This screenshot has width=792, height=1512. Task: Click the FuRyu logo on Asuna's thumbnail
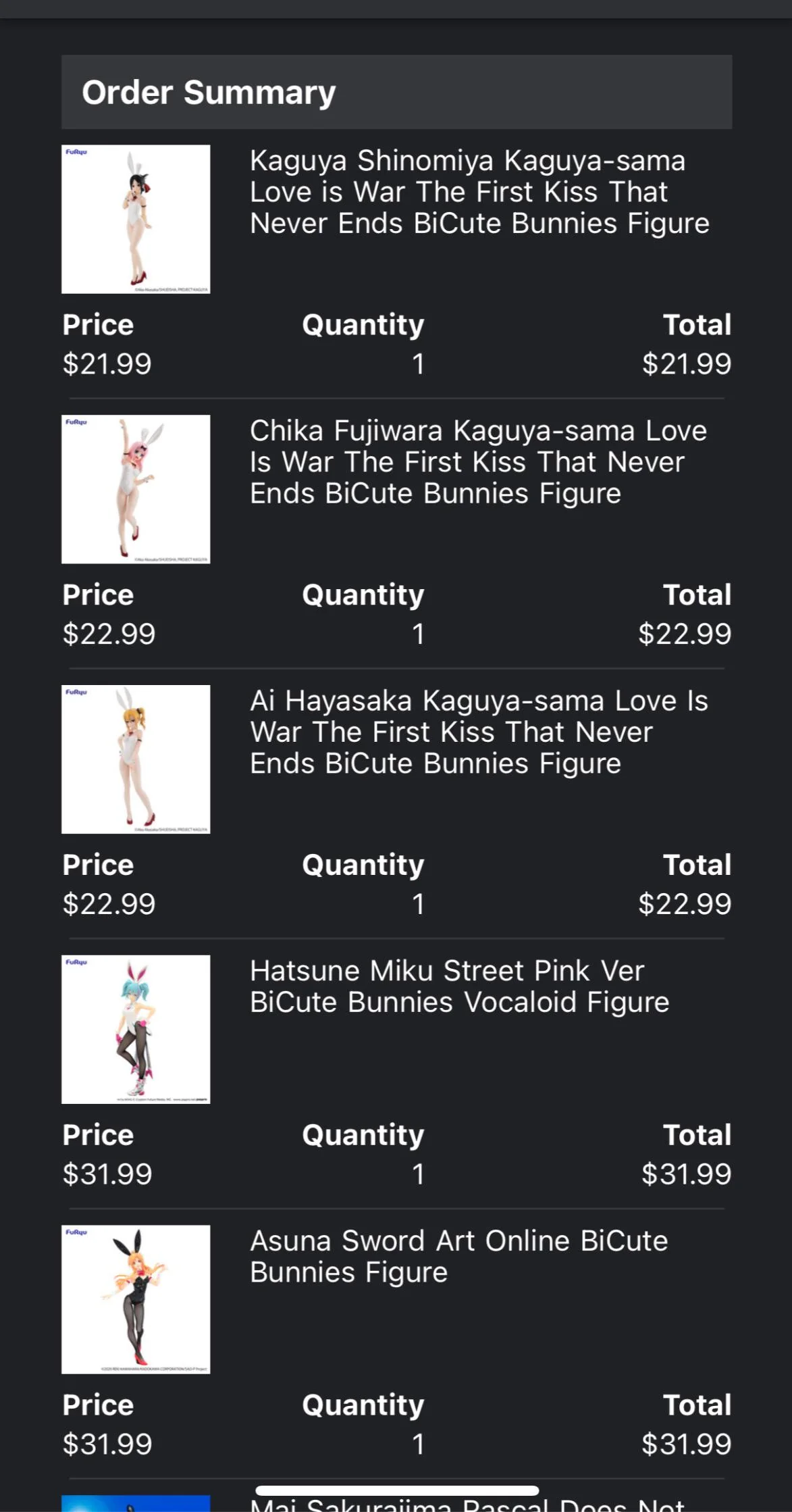point(76,1234)
